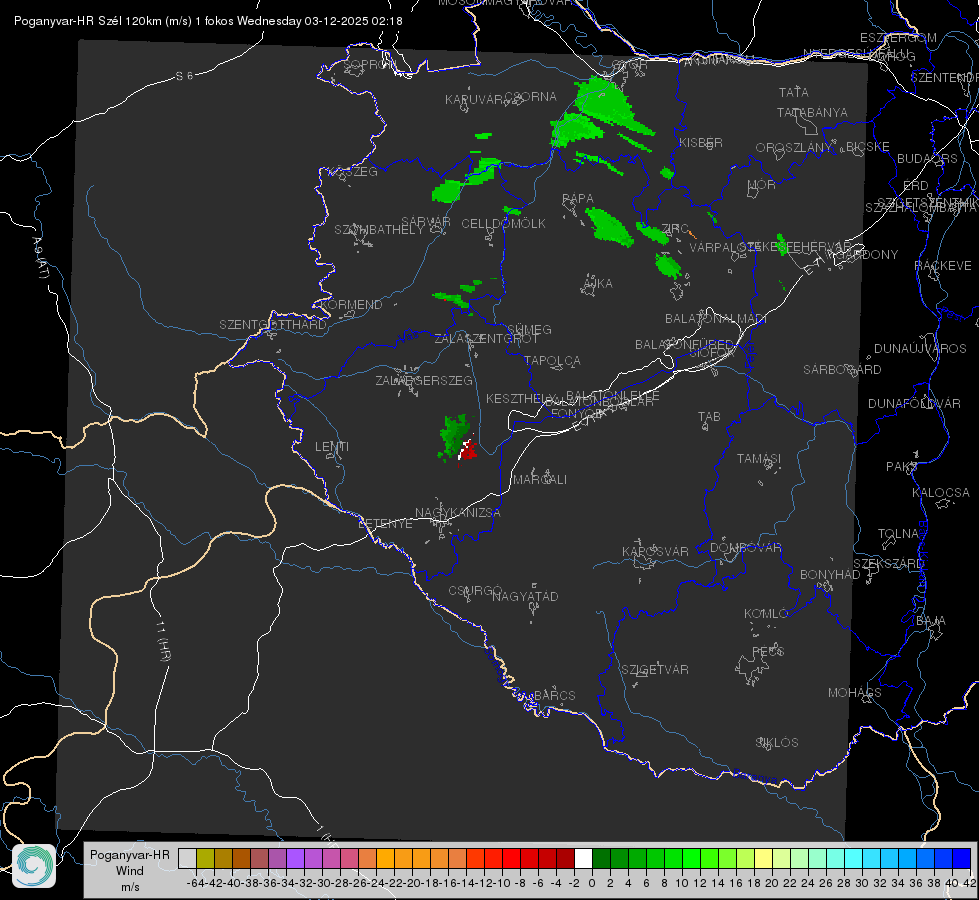
Task: Select the dark red swatch between -4 and -2
Action: coord(565,859)
